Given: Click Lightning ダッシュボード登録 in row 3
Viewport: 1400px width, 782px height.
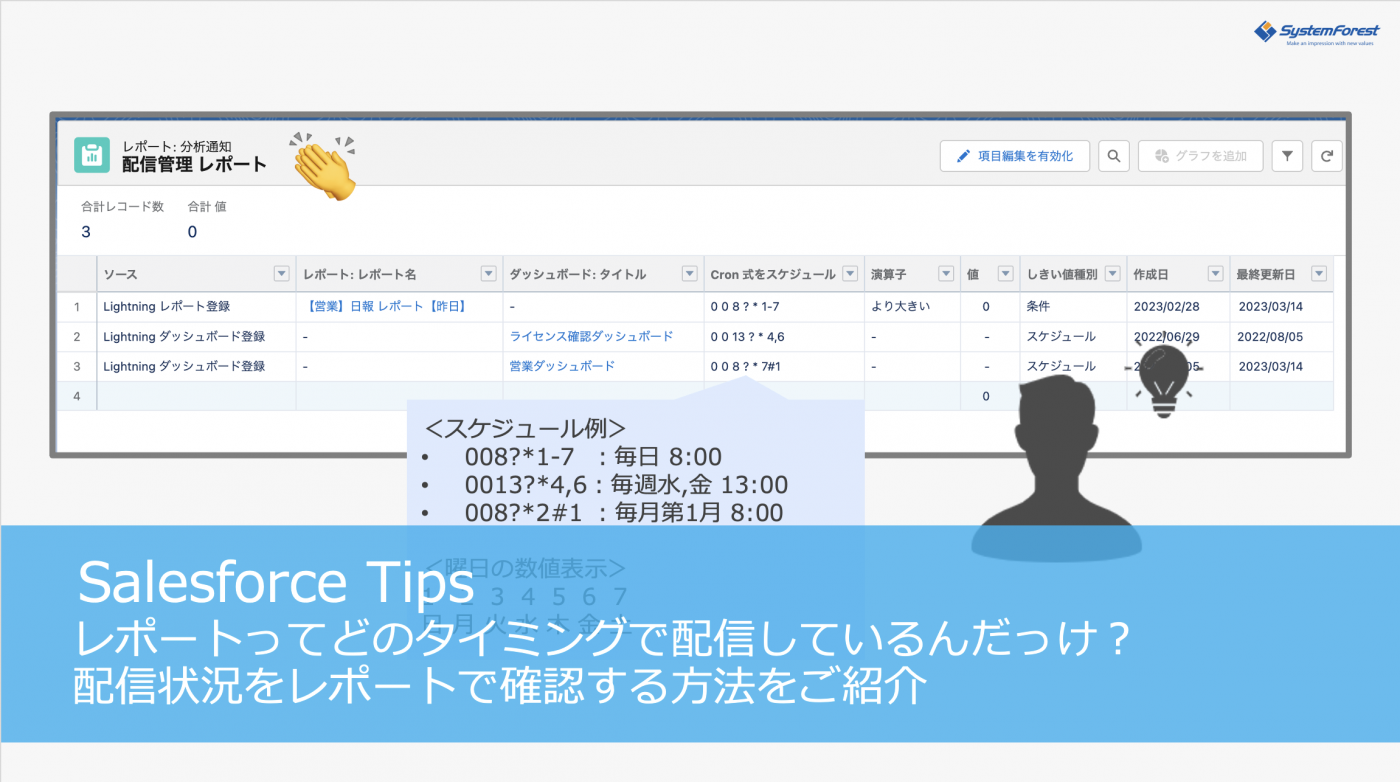Looking at the screenshot, I should pyautogui.click(x=184, y=366).
